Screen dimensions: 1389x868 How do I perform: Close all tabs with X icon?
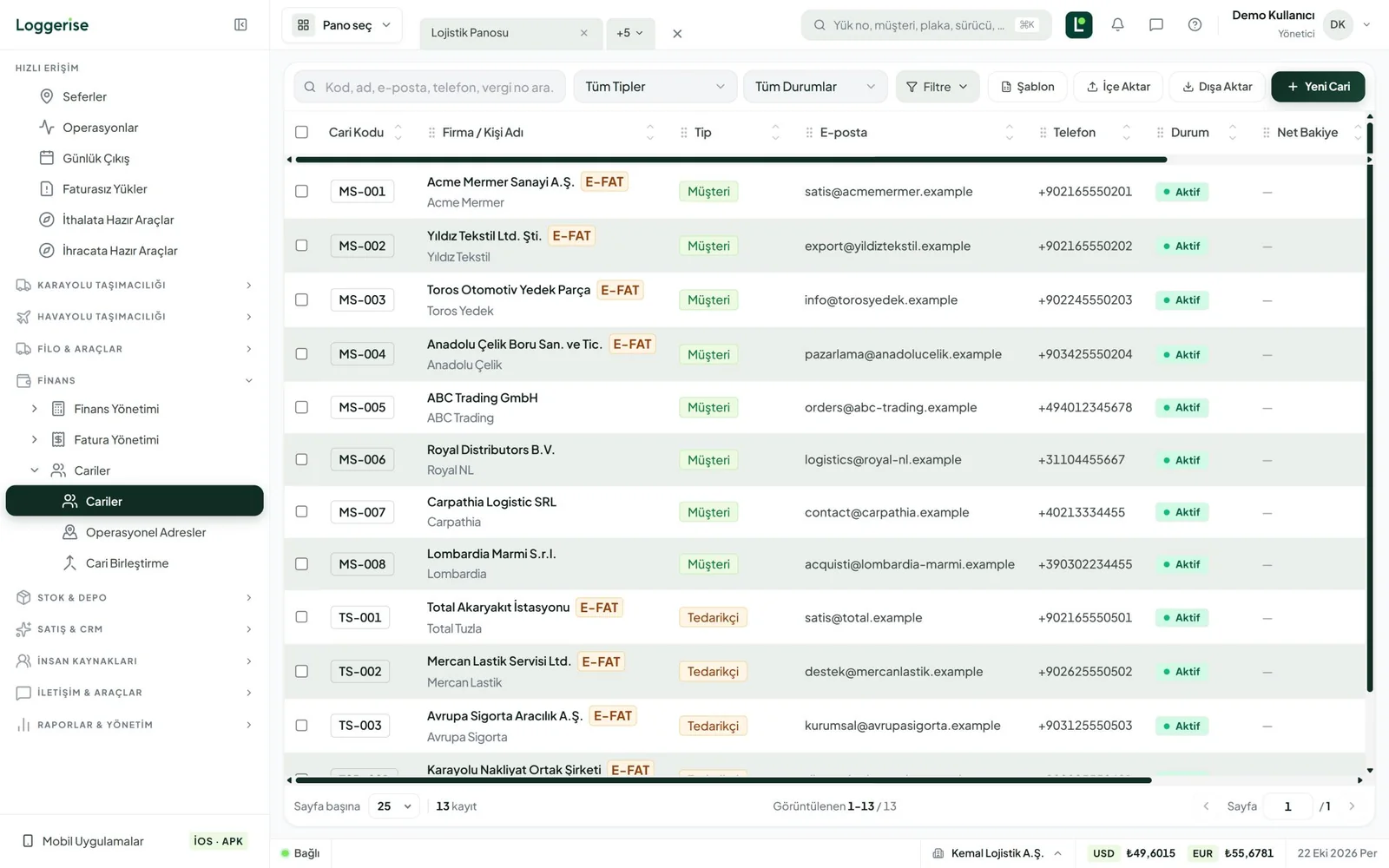[677, 34]
